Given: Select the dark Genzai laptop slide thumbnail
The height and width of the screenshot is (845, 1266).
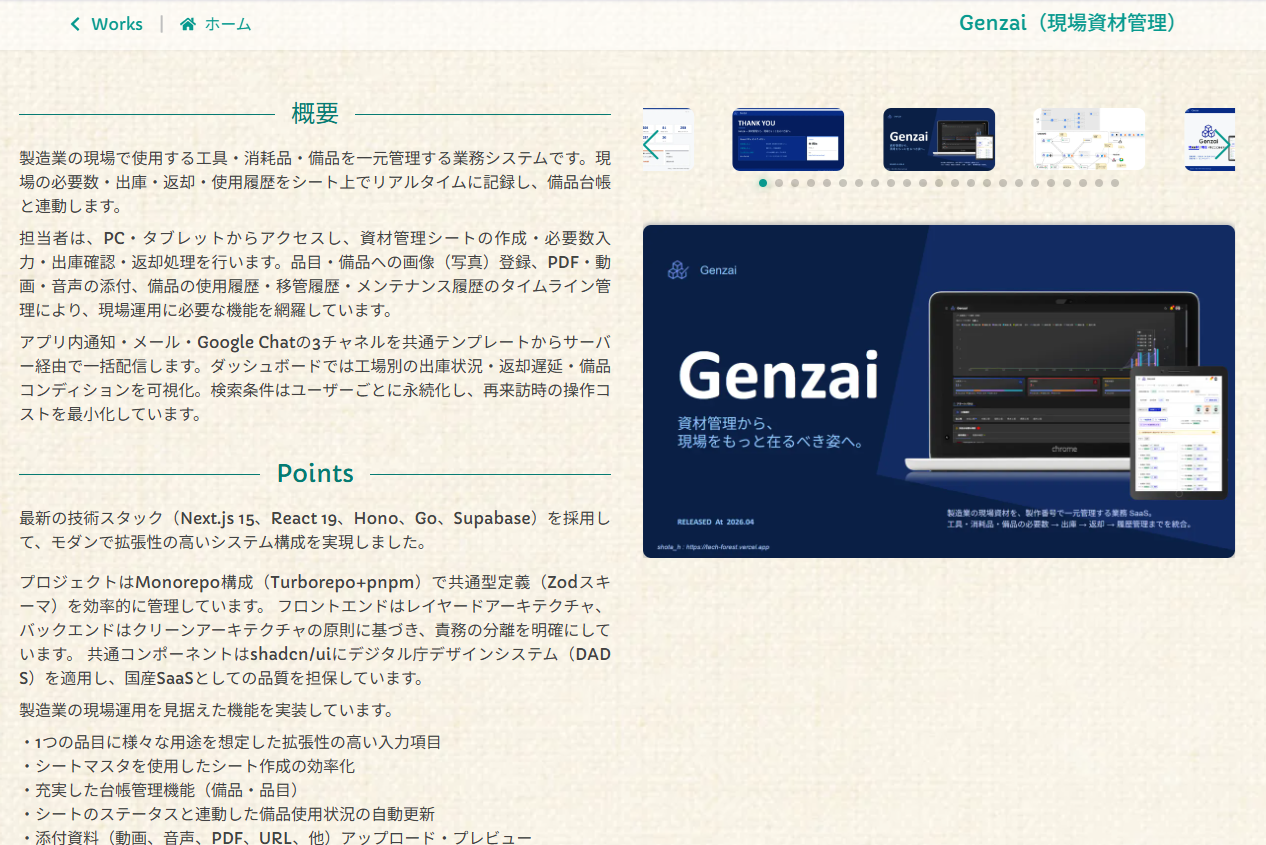Looking at the screenshot, I should 939,139.
